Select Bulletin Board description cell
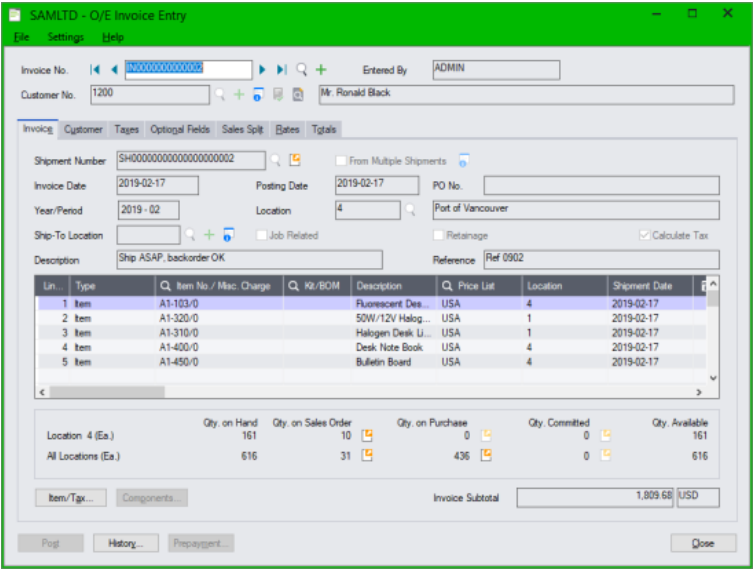Screen dimensions: 754x570 393,362
